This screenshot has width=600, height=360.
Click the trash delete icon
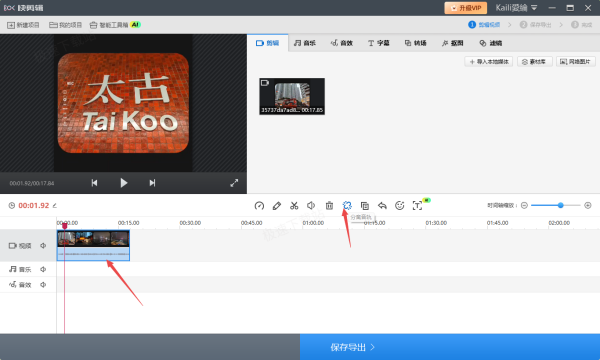[x=329, y=206]
